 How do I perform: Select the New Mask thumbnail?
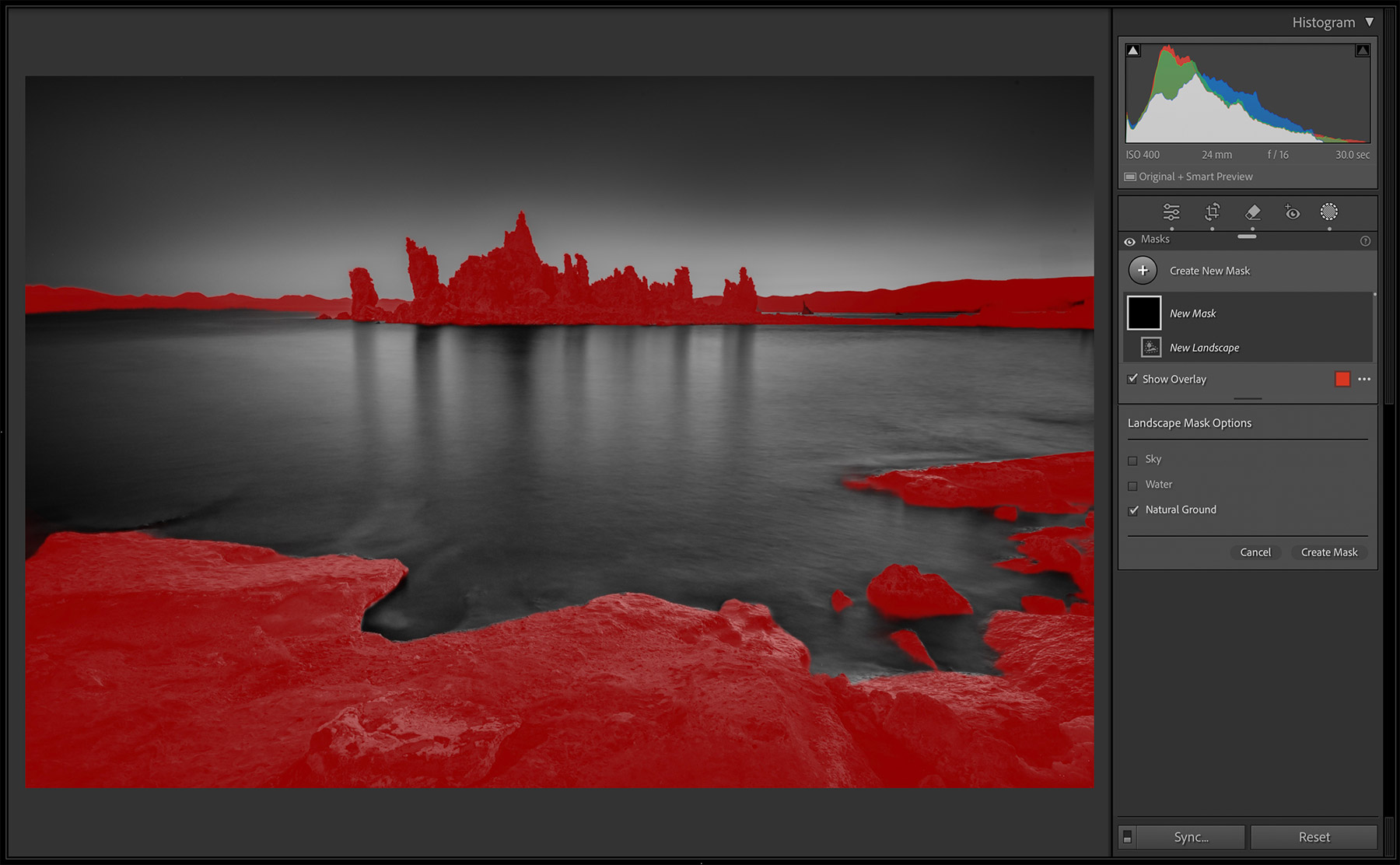click(1144, 313)
